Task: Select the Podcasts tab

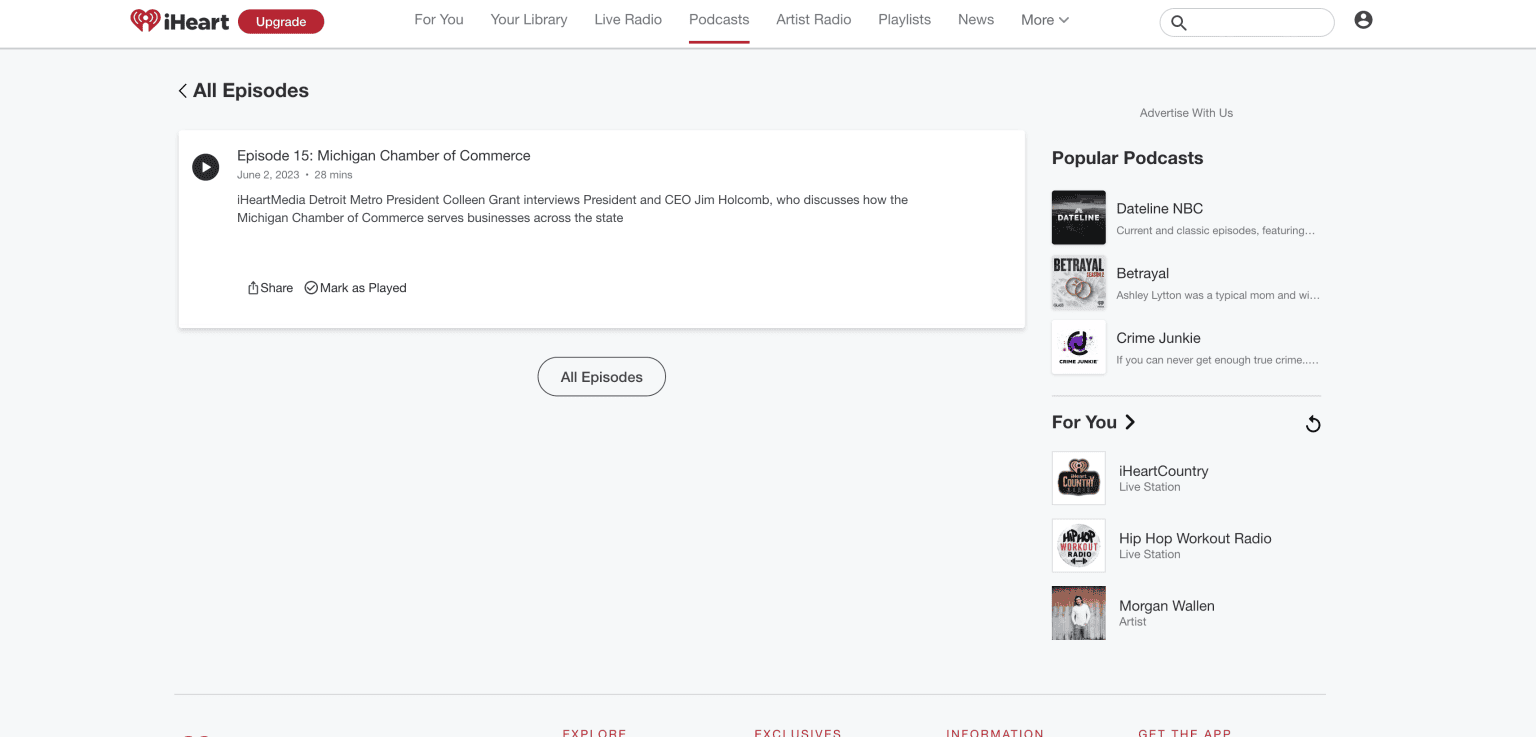Action: [719, 20]
